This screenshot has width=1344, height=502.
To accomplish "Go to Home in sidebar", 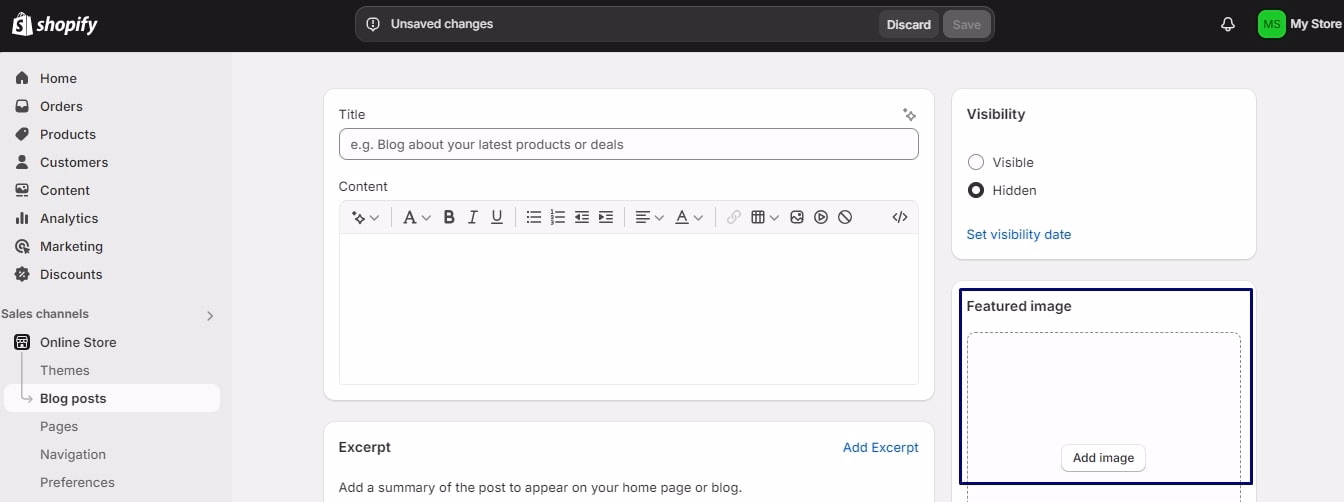I will 58,78.
